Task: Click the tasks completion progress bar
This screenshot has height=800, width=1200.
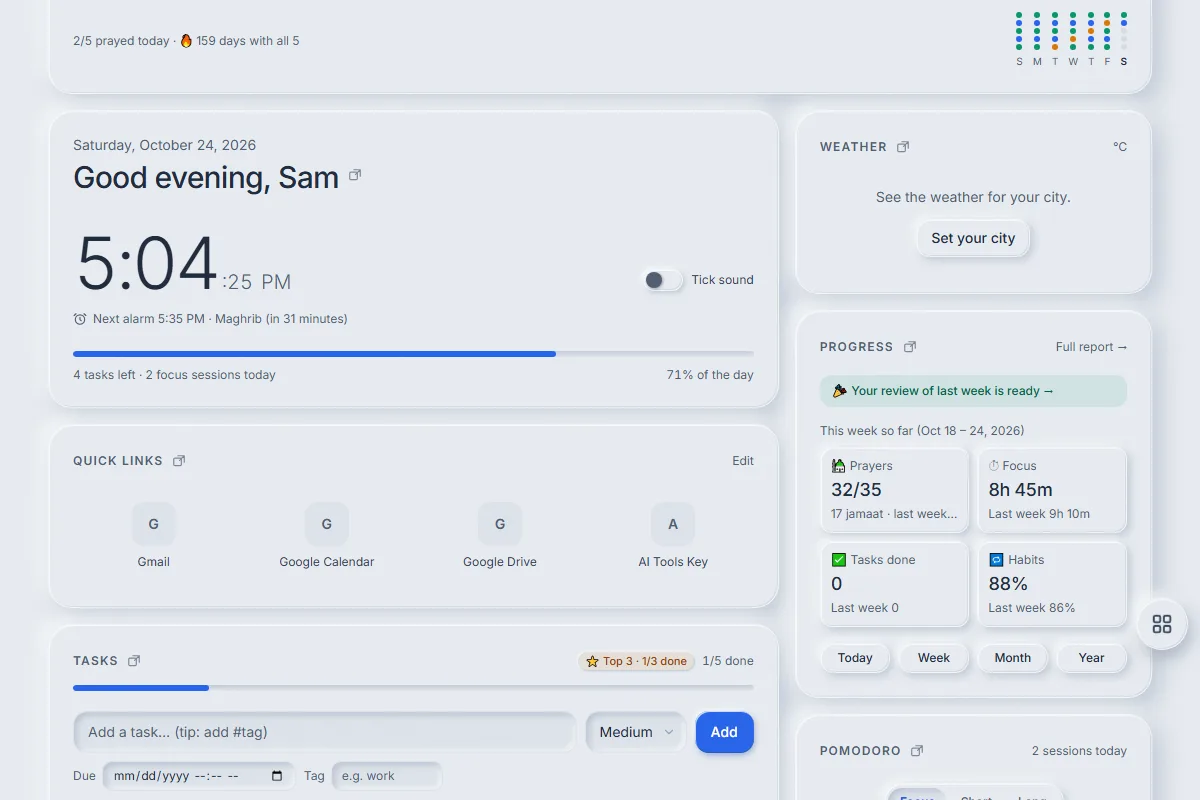Action: [x=413, y=688]
